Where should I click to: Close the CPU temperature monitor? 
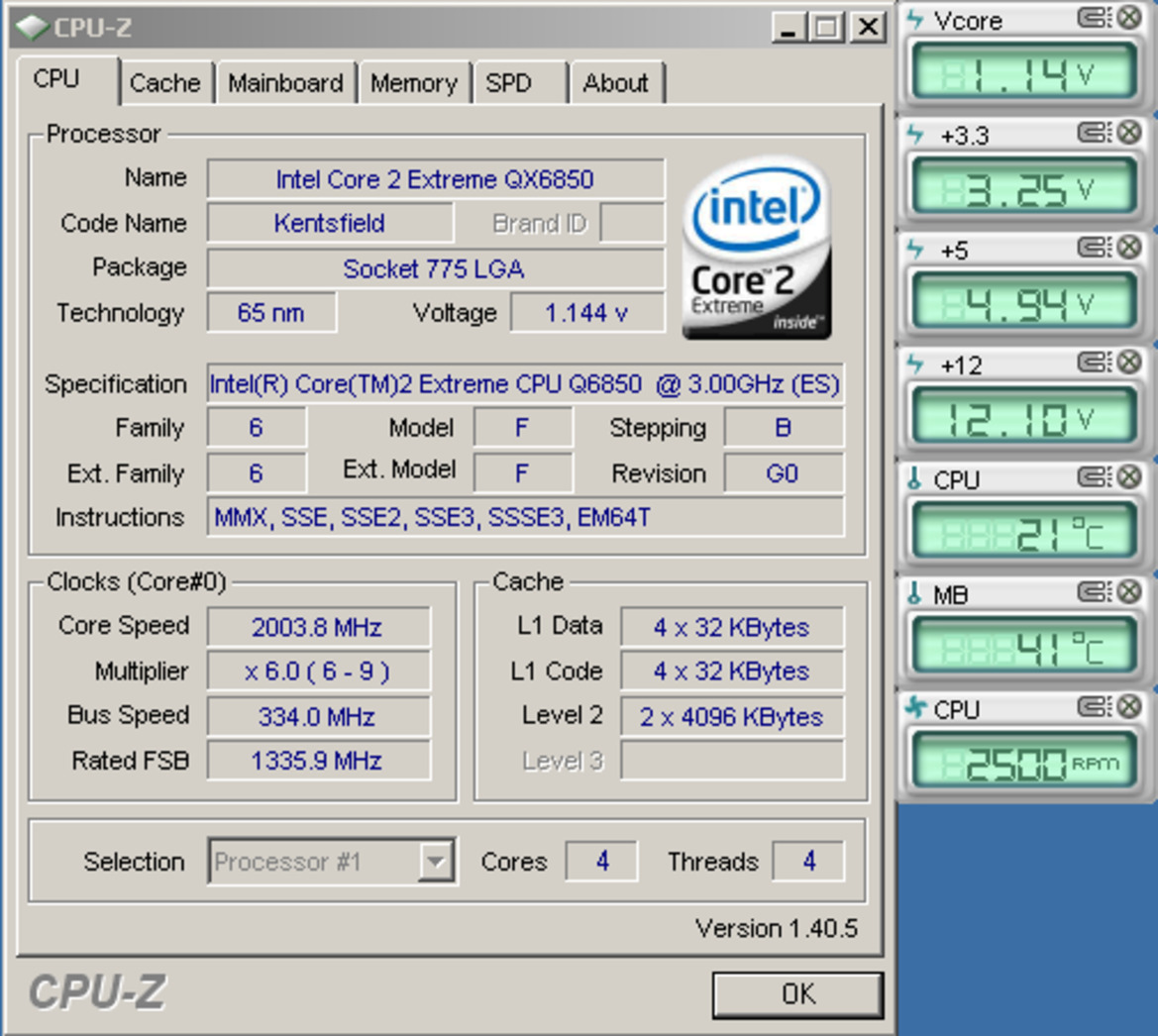point(1128,477)
